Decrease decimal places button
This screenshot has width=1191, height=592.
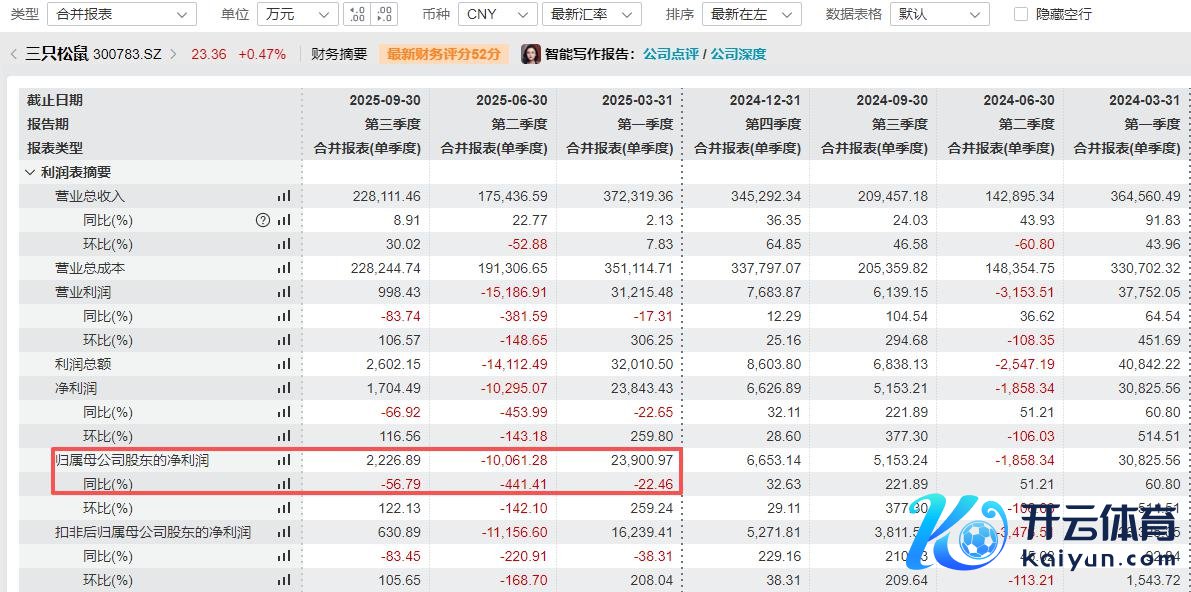385,14
